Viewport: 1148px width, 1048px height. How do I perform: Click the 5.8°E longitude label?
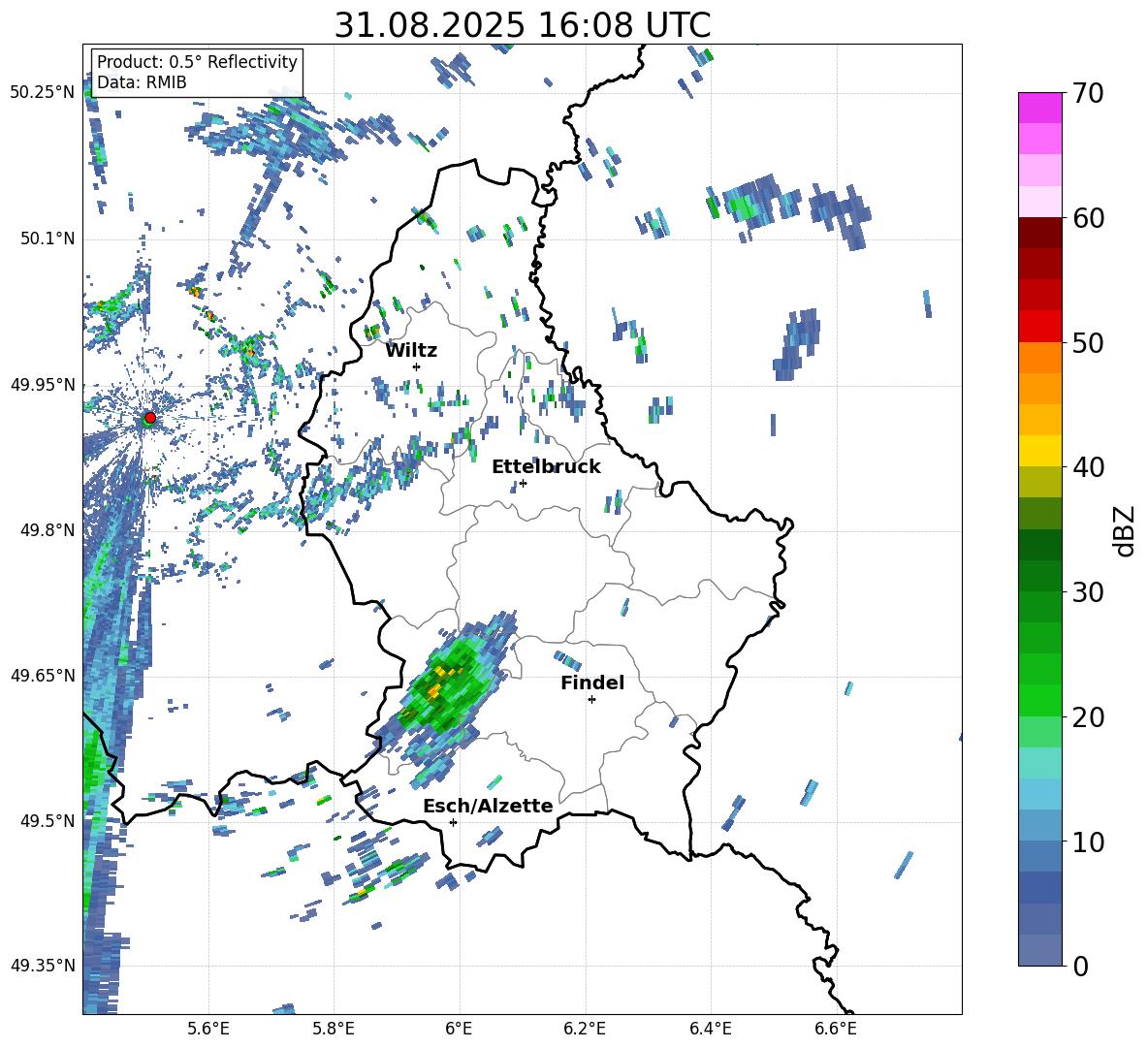point(334,1030)
